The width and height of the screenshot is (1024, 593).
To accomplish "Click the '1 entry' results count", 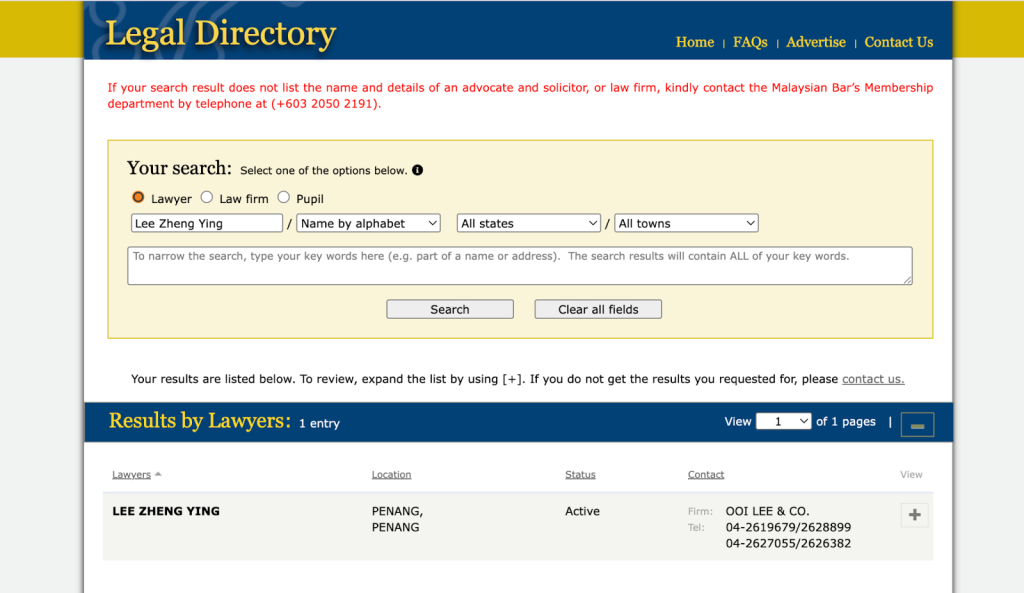I will point(319,423).
